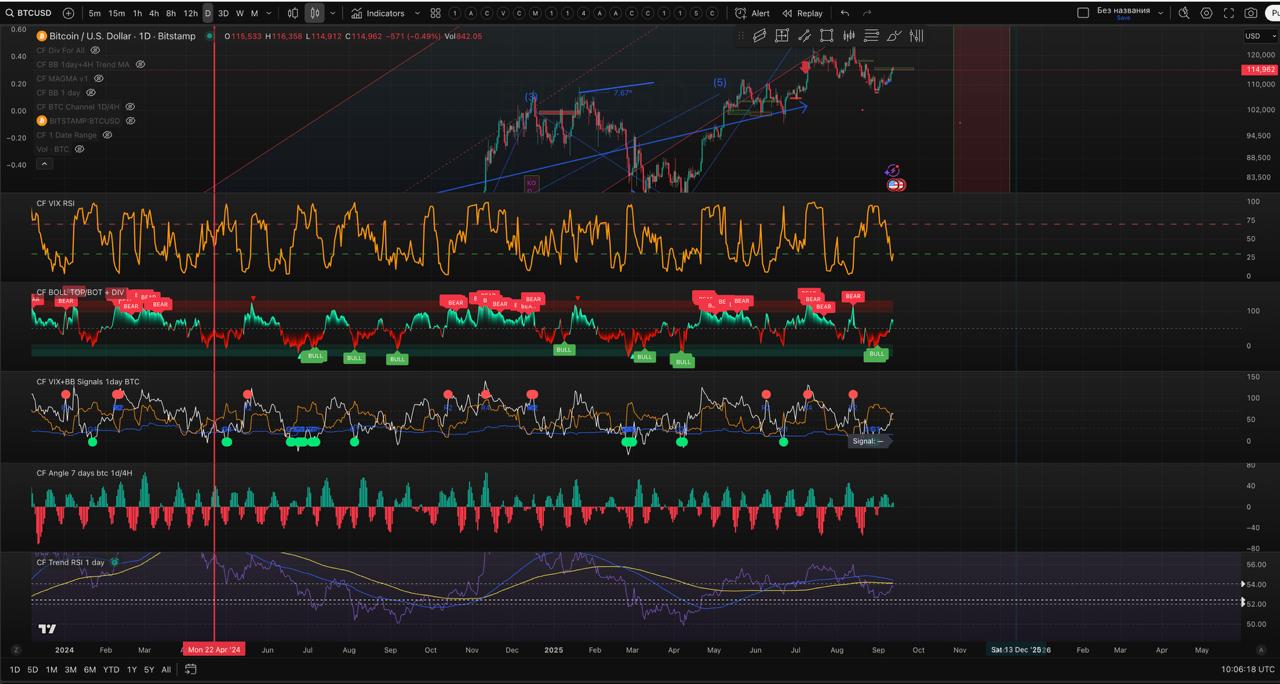The width and height of the screenshot is (1280, 684).
Task: Show the CF MAGMA v1 indicator
Action: (x=98, y=78)
